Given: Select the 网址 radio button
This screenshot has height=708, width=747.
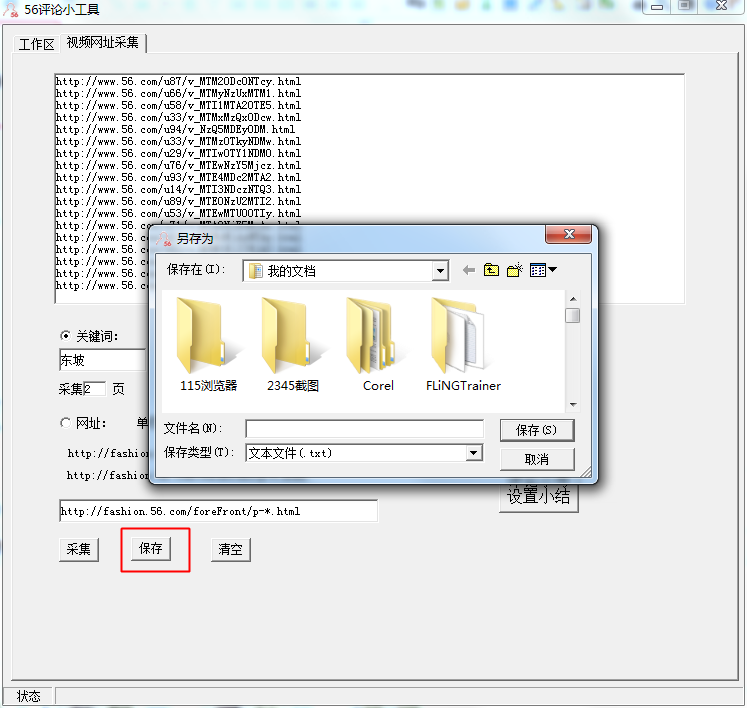Looking at the screenshot, I should click(x=65, y=423).
